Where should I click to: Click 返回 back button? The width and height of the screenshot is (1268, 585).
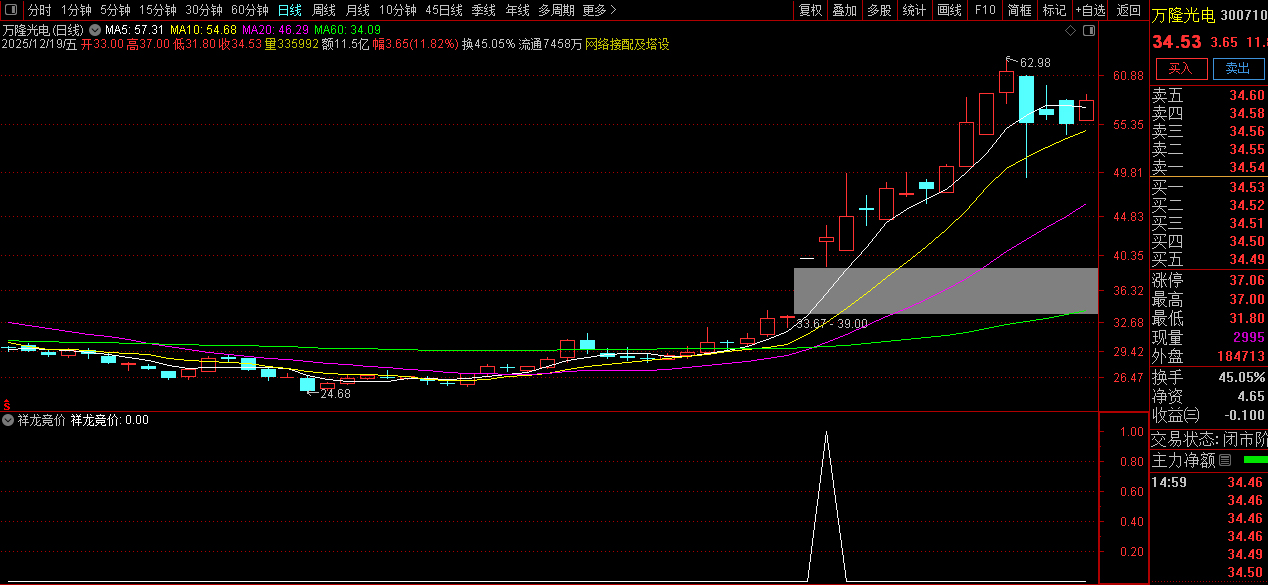pyautogui.click(x=1128, y=10)
